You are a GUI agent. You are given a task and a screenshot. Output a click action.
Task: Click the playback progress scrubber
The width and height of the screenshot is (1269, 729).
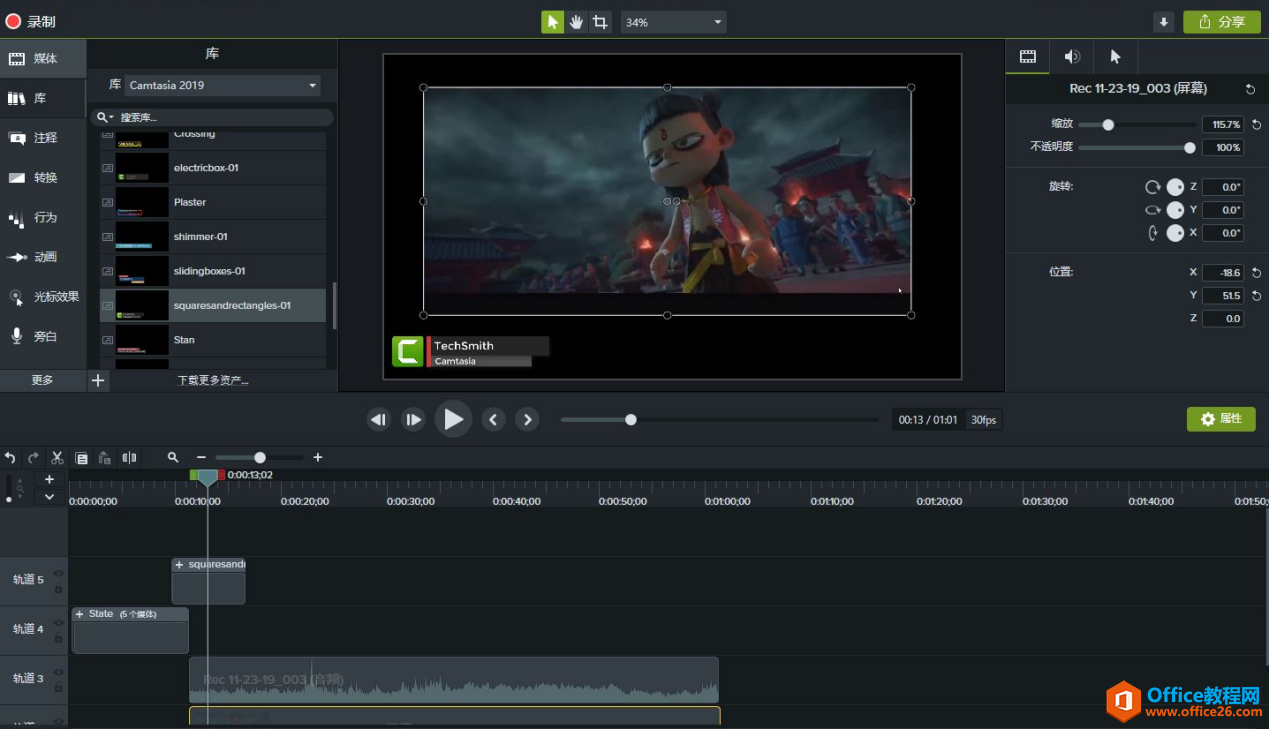point(631,420)
